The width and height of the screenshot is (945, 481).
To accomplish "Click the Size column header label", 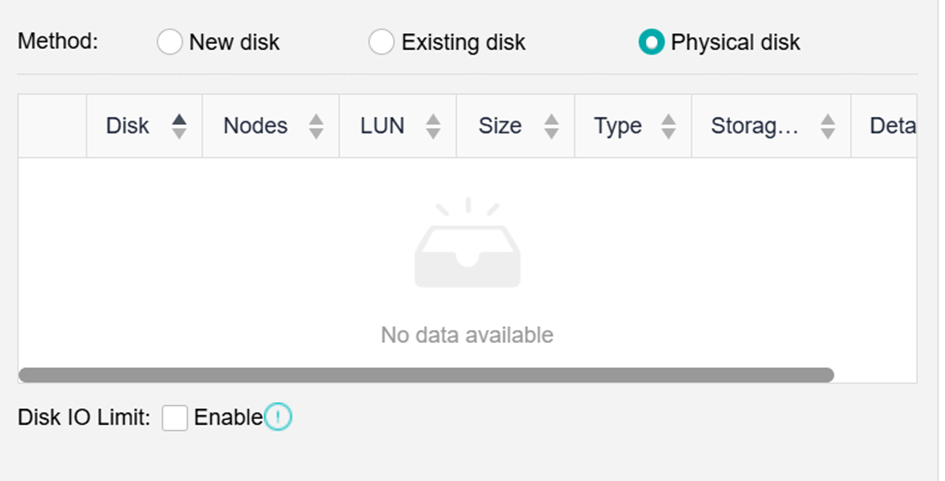I will coord(500,126).
